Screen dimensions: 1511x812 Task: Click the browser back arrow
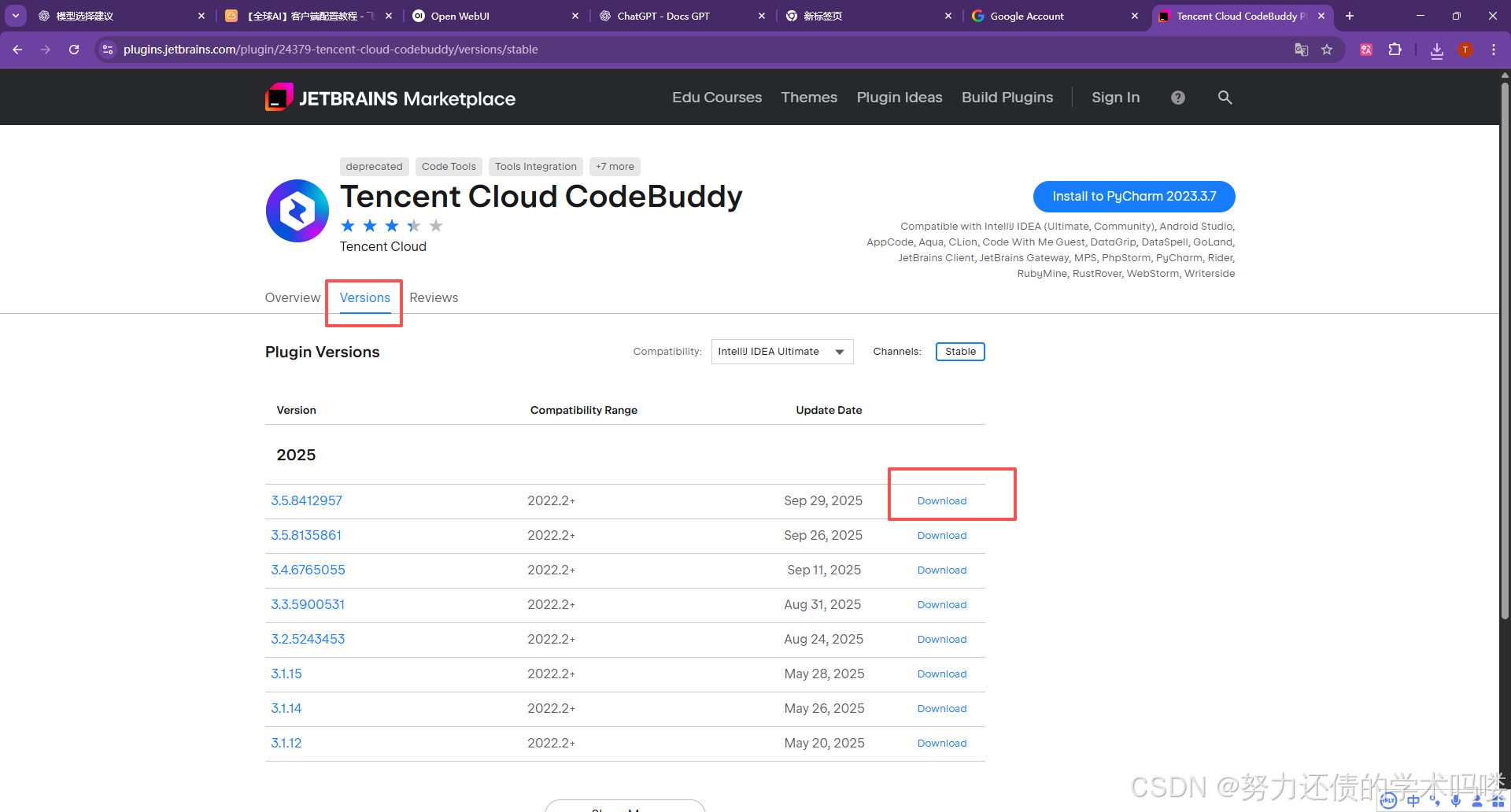[17, 50]
